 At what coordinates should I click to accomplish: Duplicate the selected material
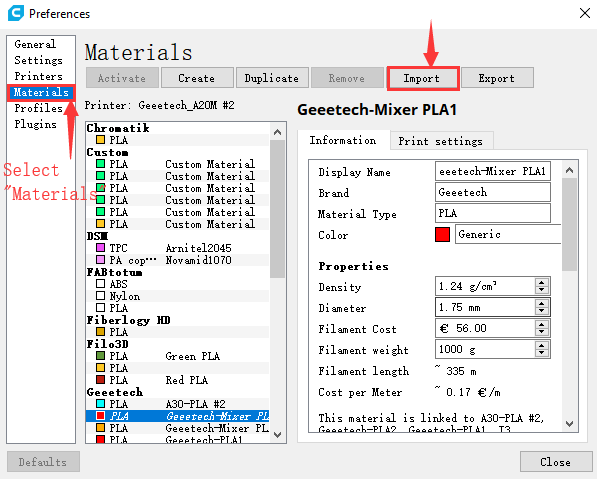coord(272,78)
